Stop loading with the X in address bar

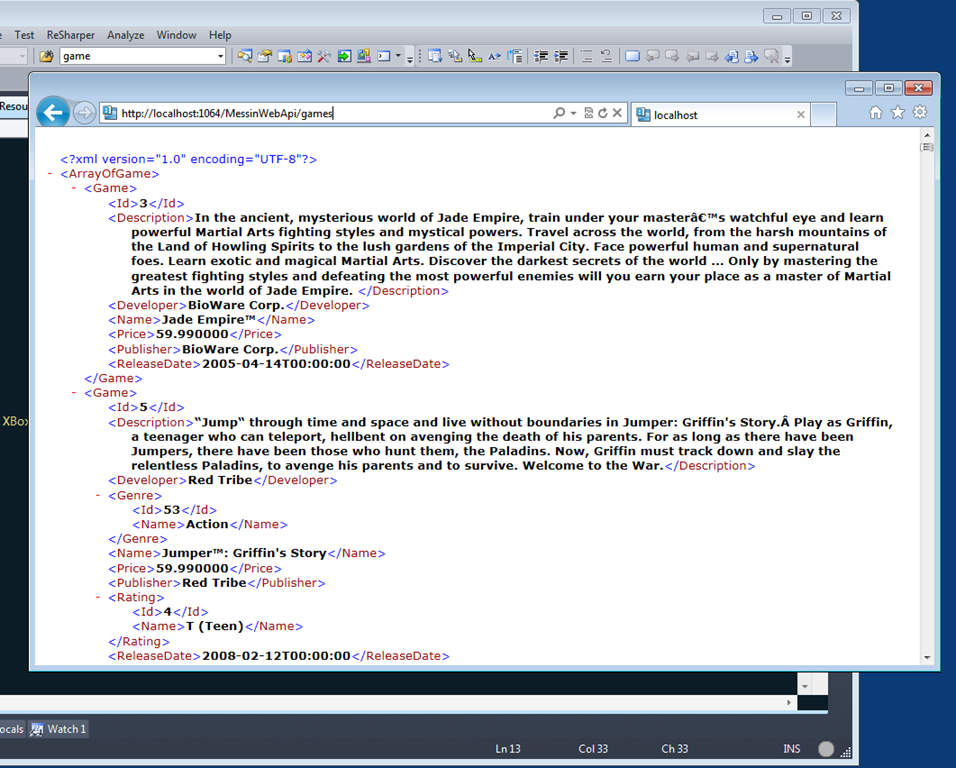coord(617,113)
